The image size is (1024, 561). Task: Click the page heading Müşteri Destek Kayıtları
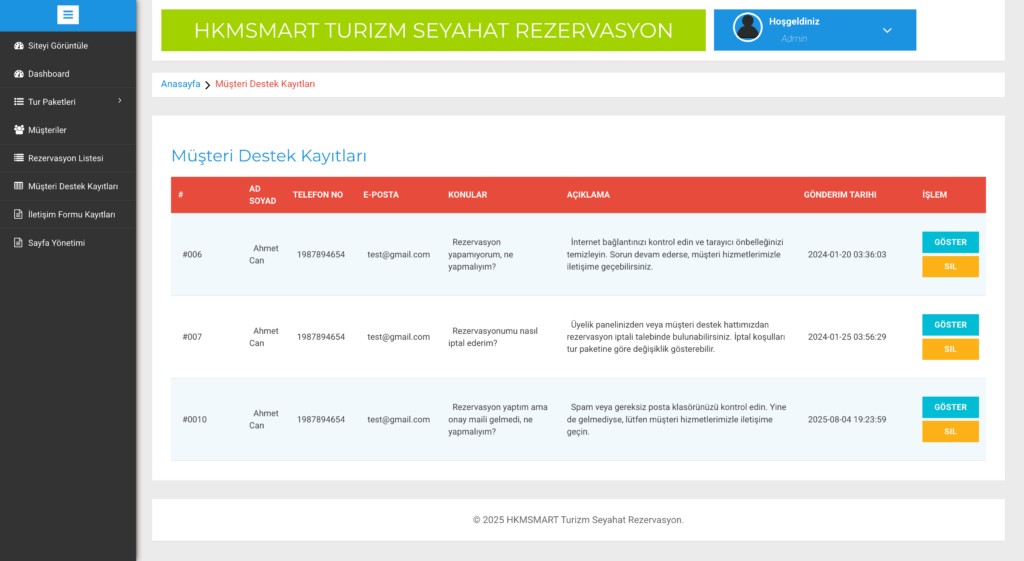click(x=269, y=155)
